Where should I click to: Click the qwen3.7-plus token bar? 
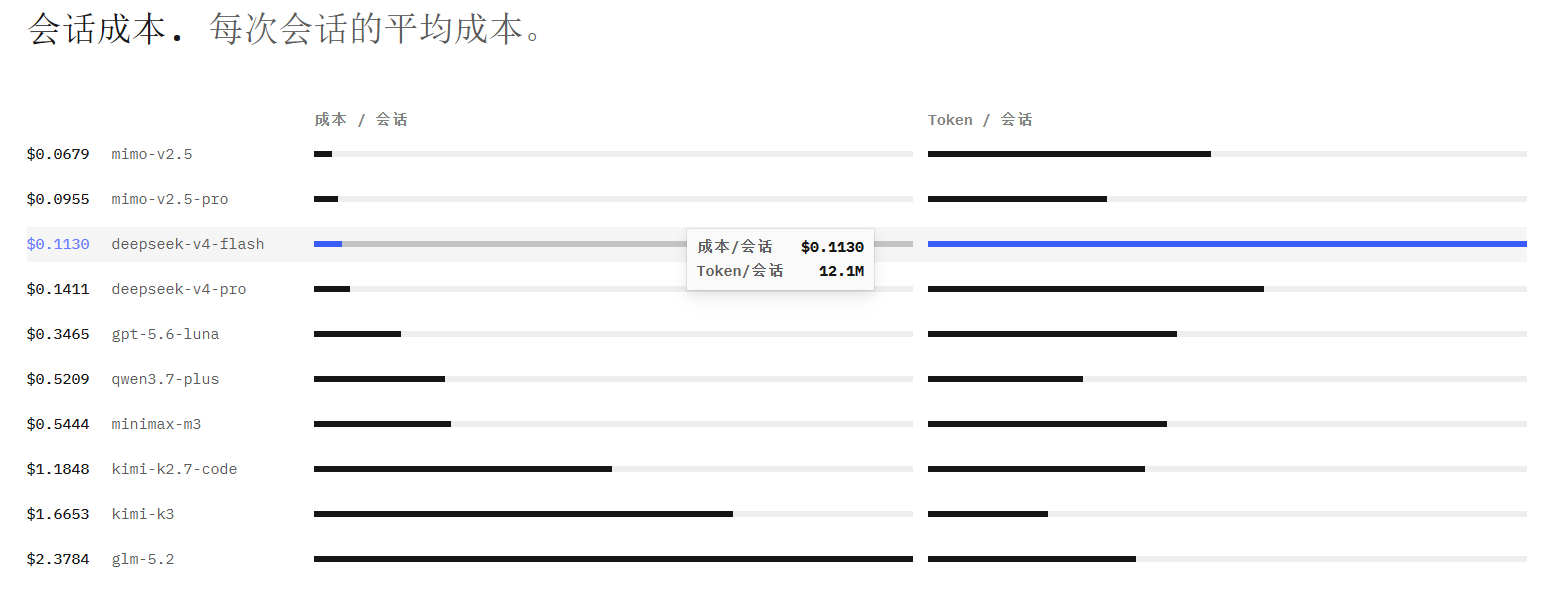tap(1005, 379)
